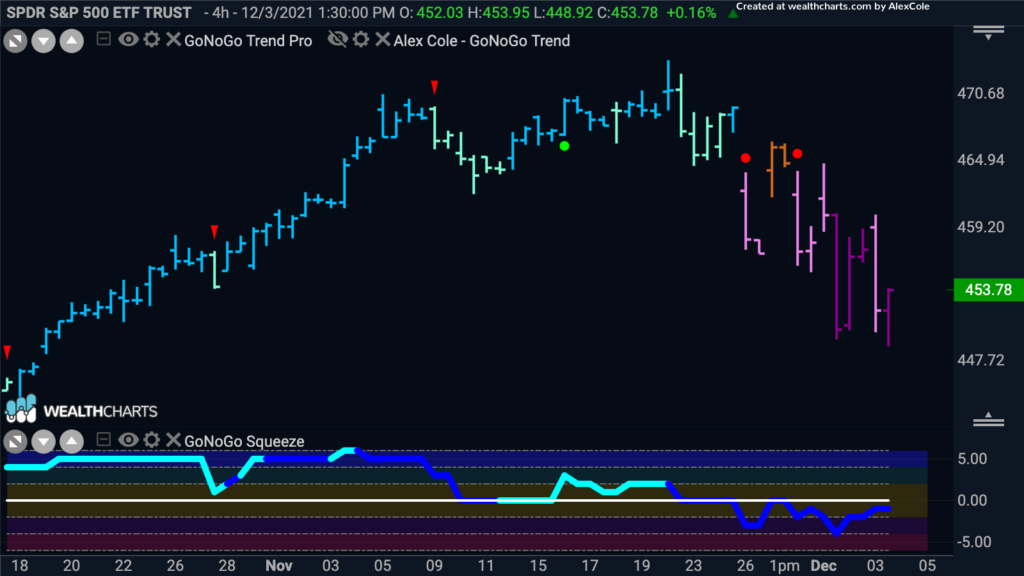Open settings gear for GoNoGo Squeeze
Screen dimensions: 1024x576
coord(152,440)
